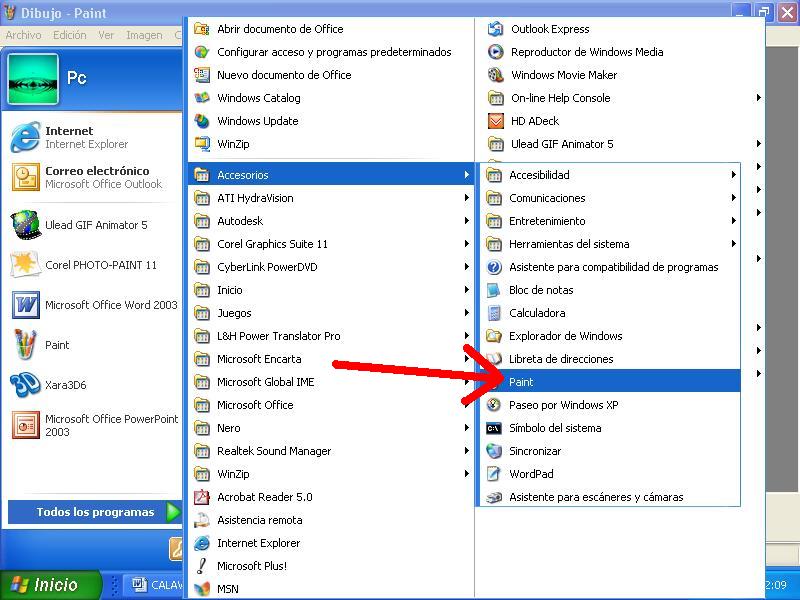The image size is (800, 600).
Task: Launch Internet Explorer from programs list
Action: tap(331, 542)
